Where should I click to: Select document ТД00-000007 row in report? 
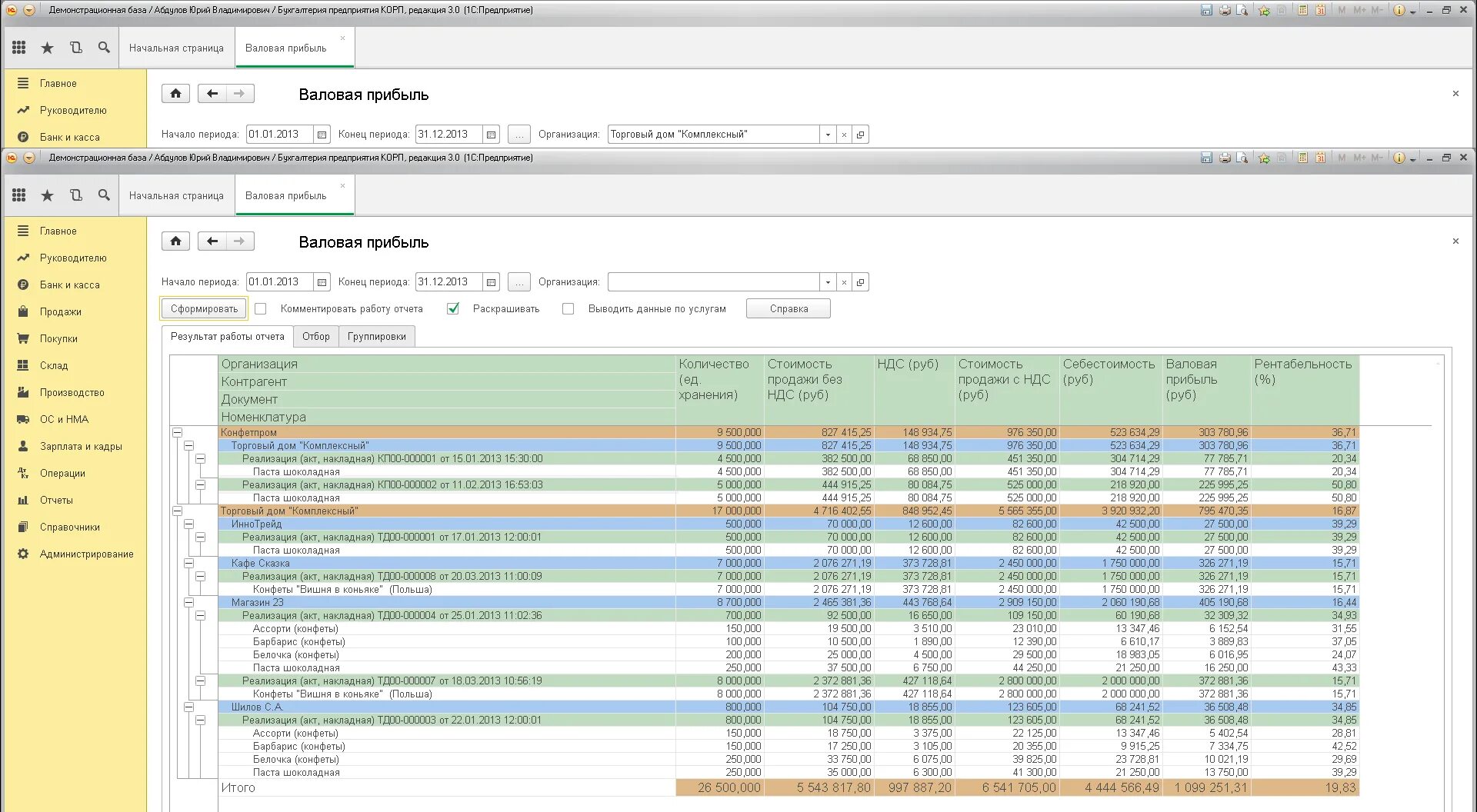[x=789, y=681]
